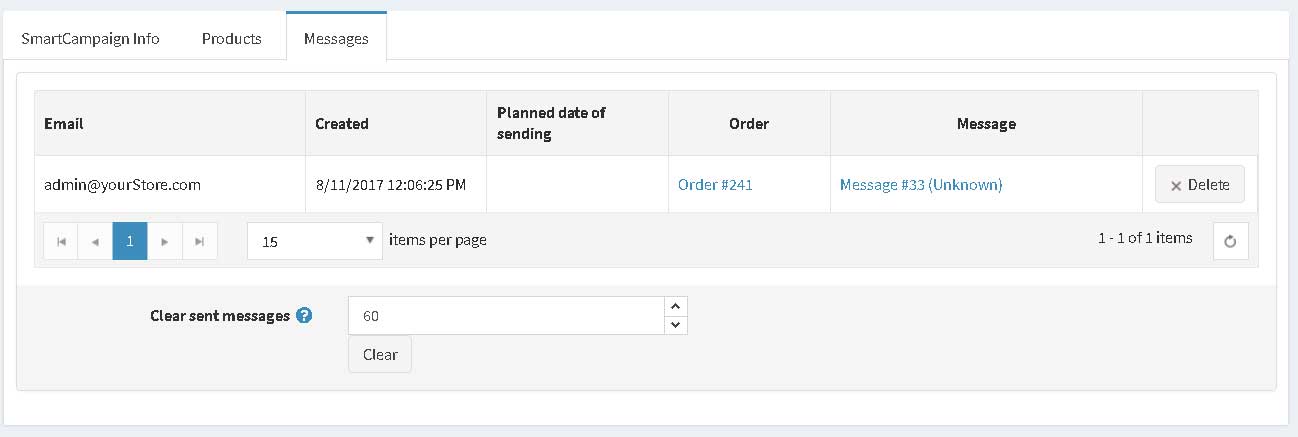Open Message #33 (Unknown) link

pos(921,185)
